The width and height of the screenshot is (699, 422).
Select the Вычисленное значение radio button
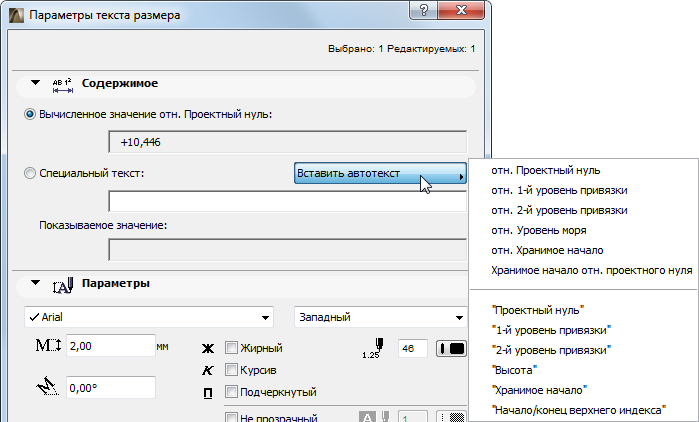(30, 115)
